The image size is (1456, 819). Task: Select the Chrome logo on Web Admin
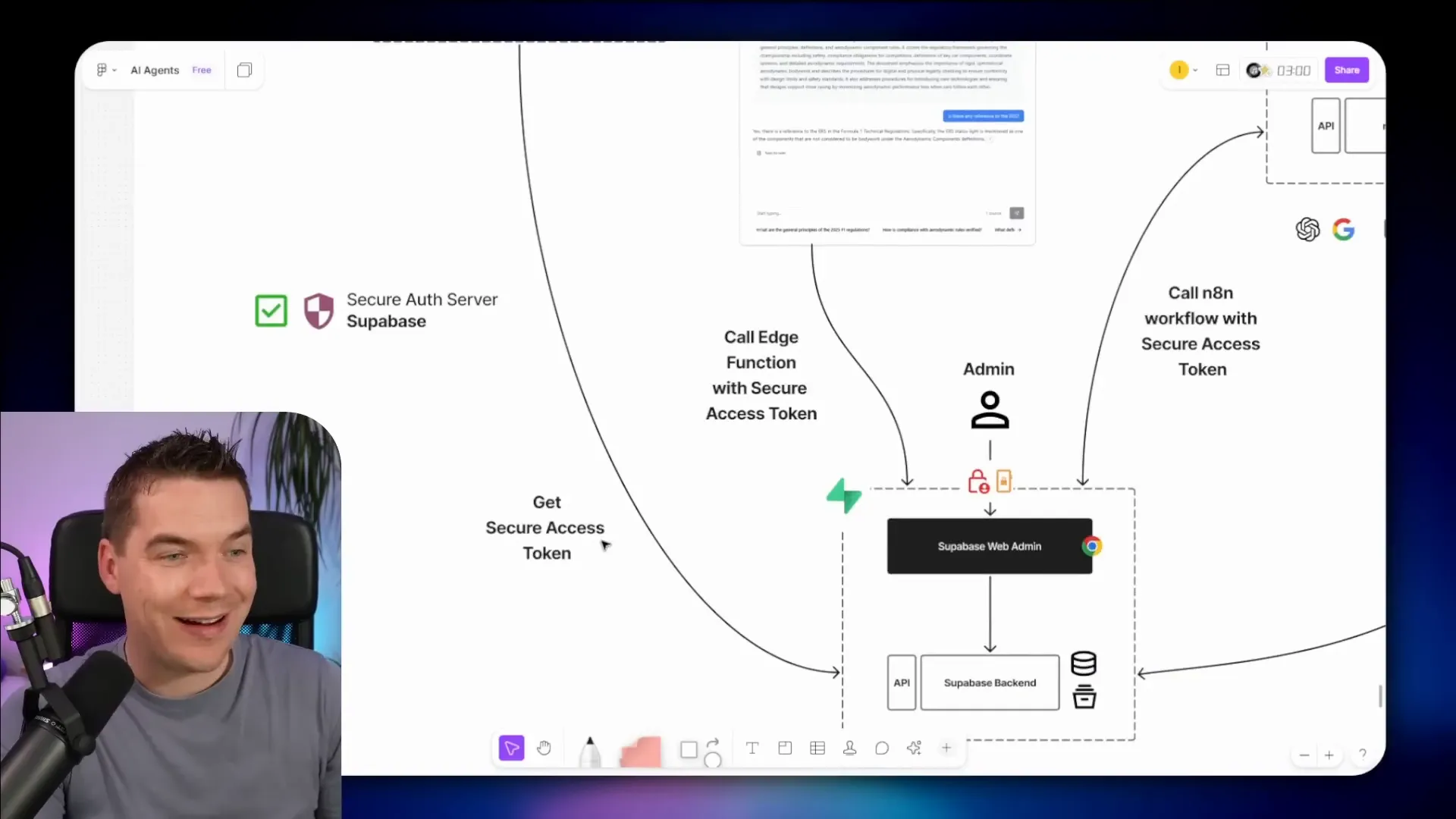click(x=1092, y=546)
